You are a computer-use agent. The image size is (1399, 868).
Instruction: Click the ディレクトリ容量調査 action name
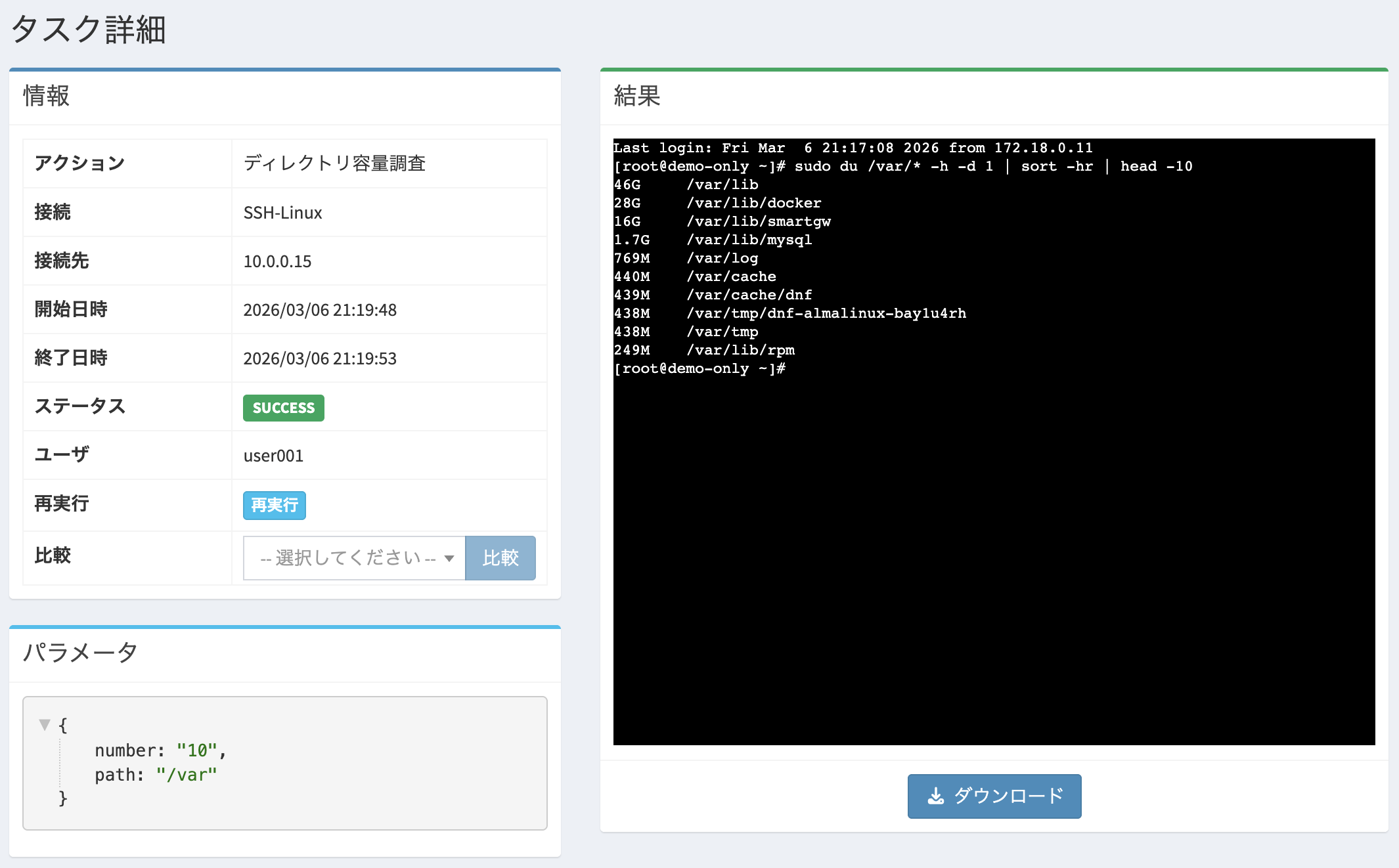pyautogui.click(x=334, y=163)
